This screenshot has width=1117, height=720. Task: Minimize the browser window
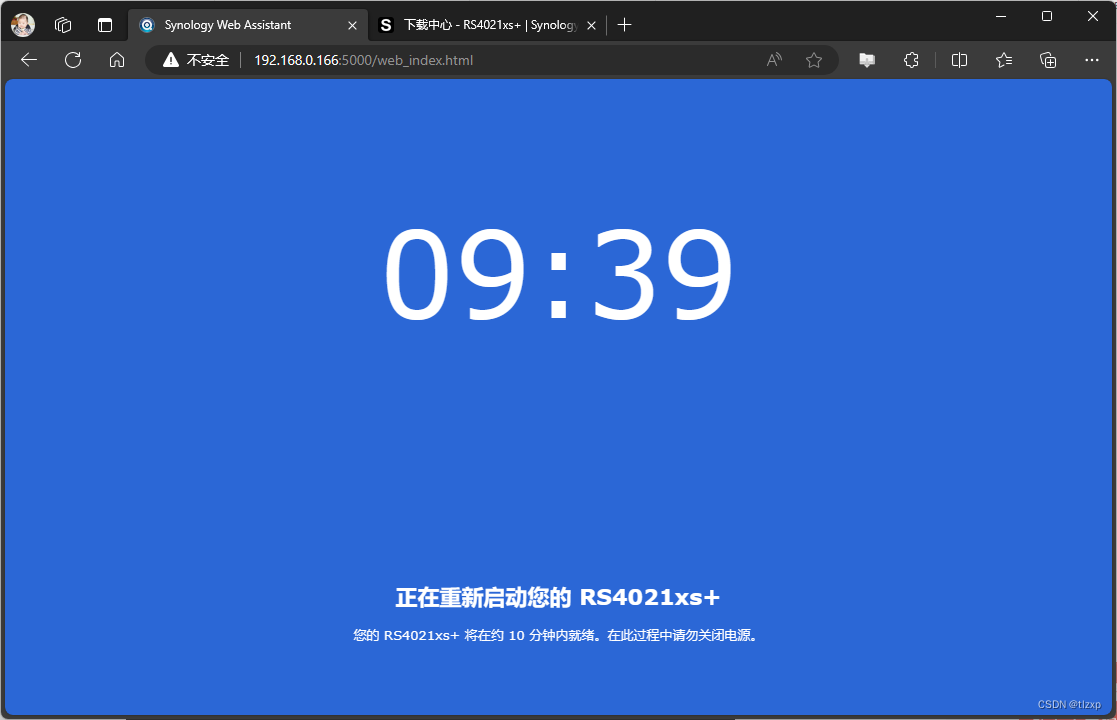(x=1001, y=16)
